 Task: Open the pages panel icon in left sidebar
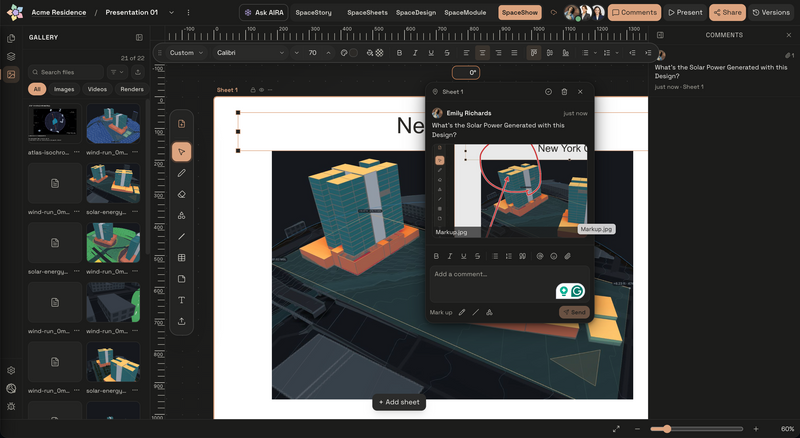coord(11,38)
